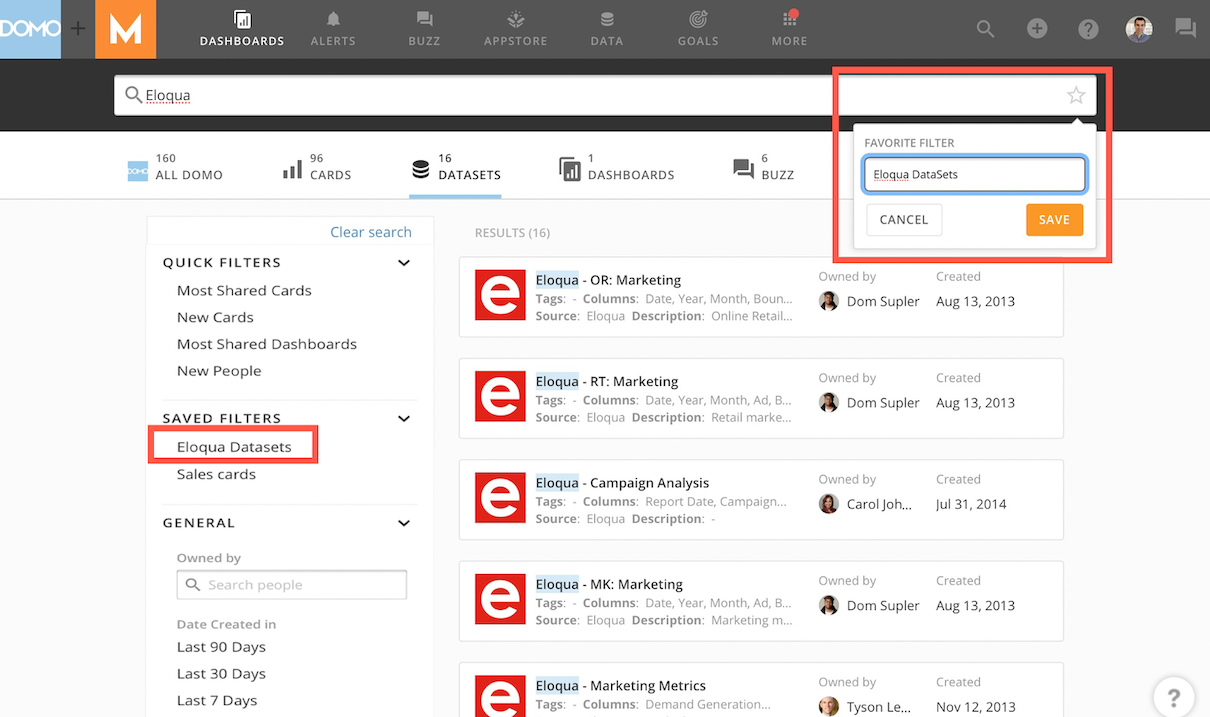The width and height of the screenshot is (1210, 717).
Task: Select the Datasets results tab
Action: pyautogui.click(x=456, y=167)
